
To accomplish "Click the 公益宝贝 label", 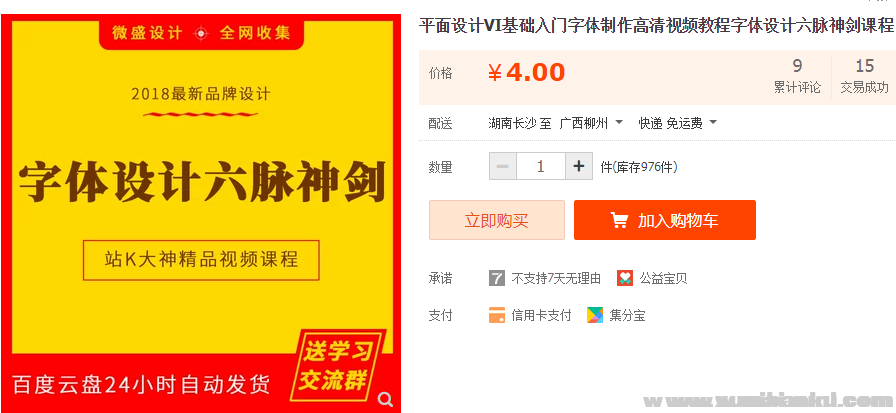I will (x=663, y=279).
